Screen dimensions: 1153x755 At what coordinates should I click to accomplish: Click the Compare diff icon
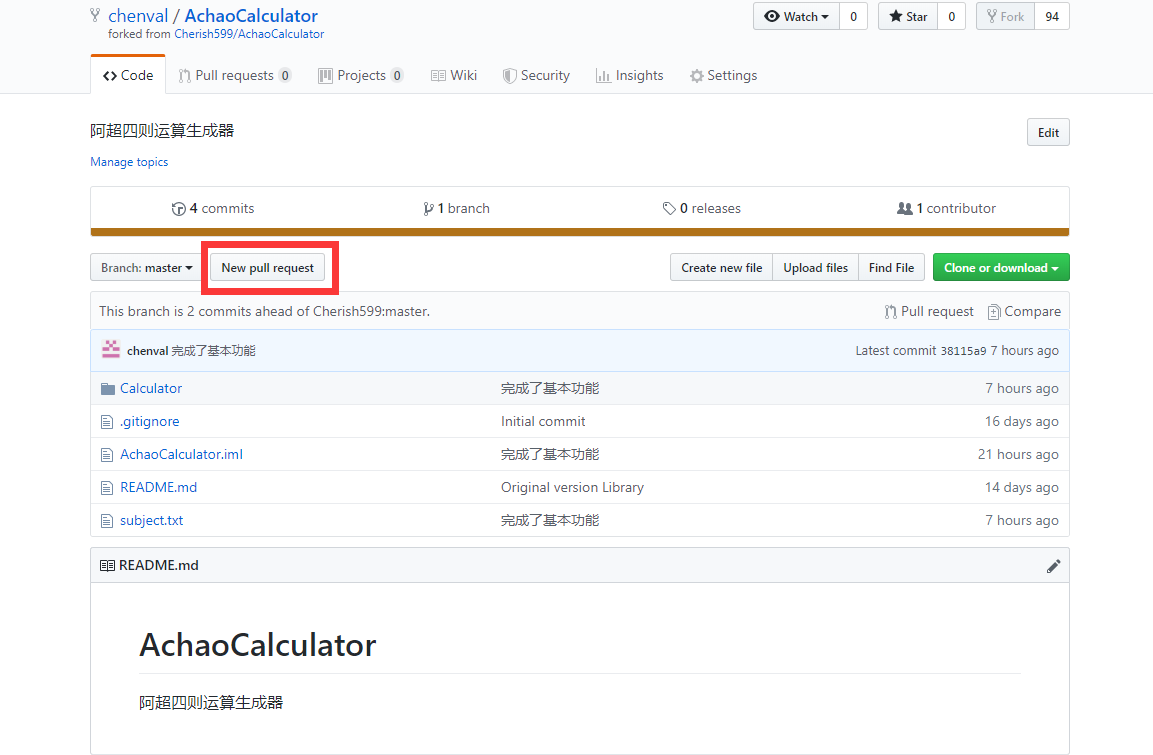coord(993,312)
